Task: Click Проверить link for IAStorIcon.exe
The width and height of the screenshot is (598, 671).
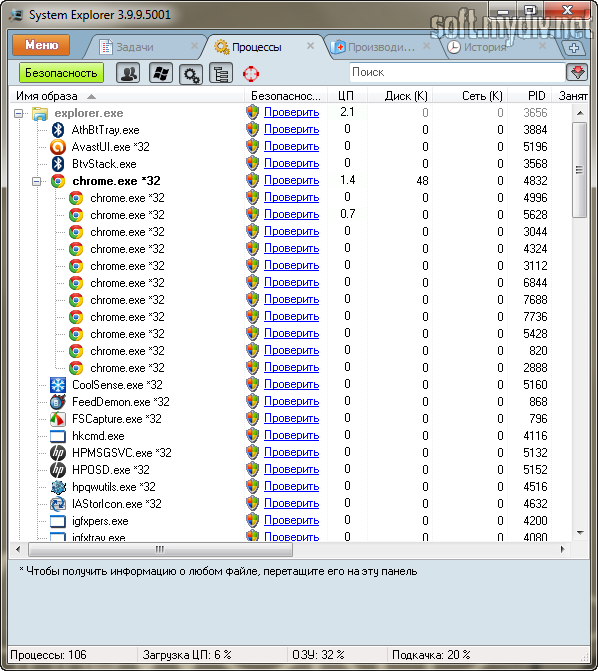Action: (x=291, y=504)
